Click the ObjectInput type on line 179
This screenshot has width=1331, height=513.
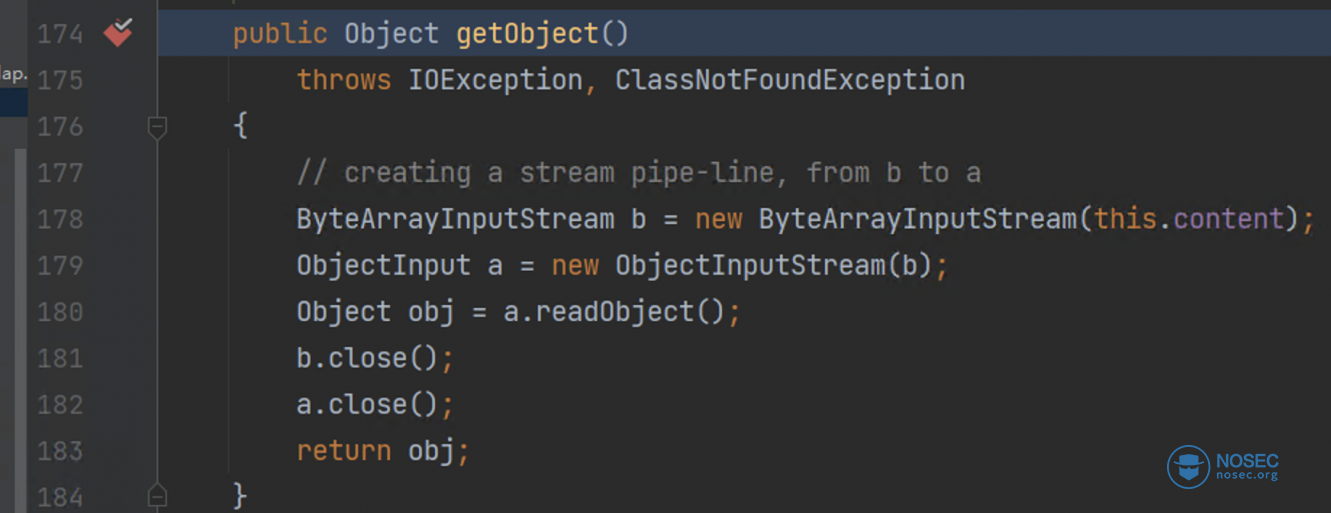(x=383, y=266)
